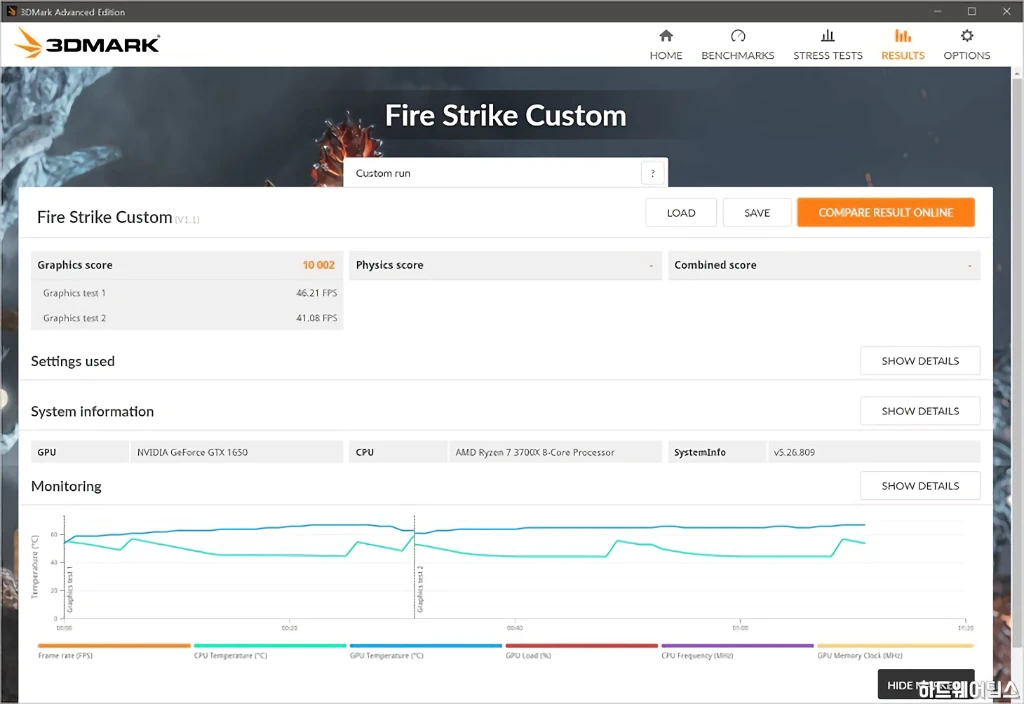1024x704 pixels.
Task: Click AMD Ryzen 7 3700X CPU value
Action: 535,452
